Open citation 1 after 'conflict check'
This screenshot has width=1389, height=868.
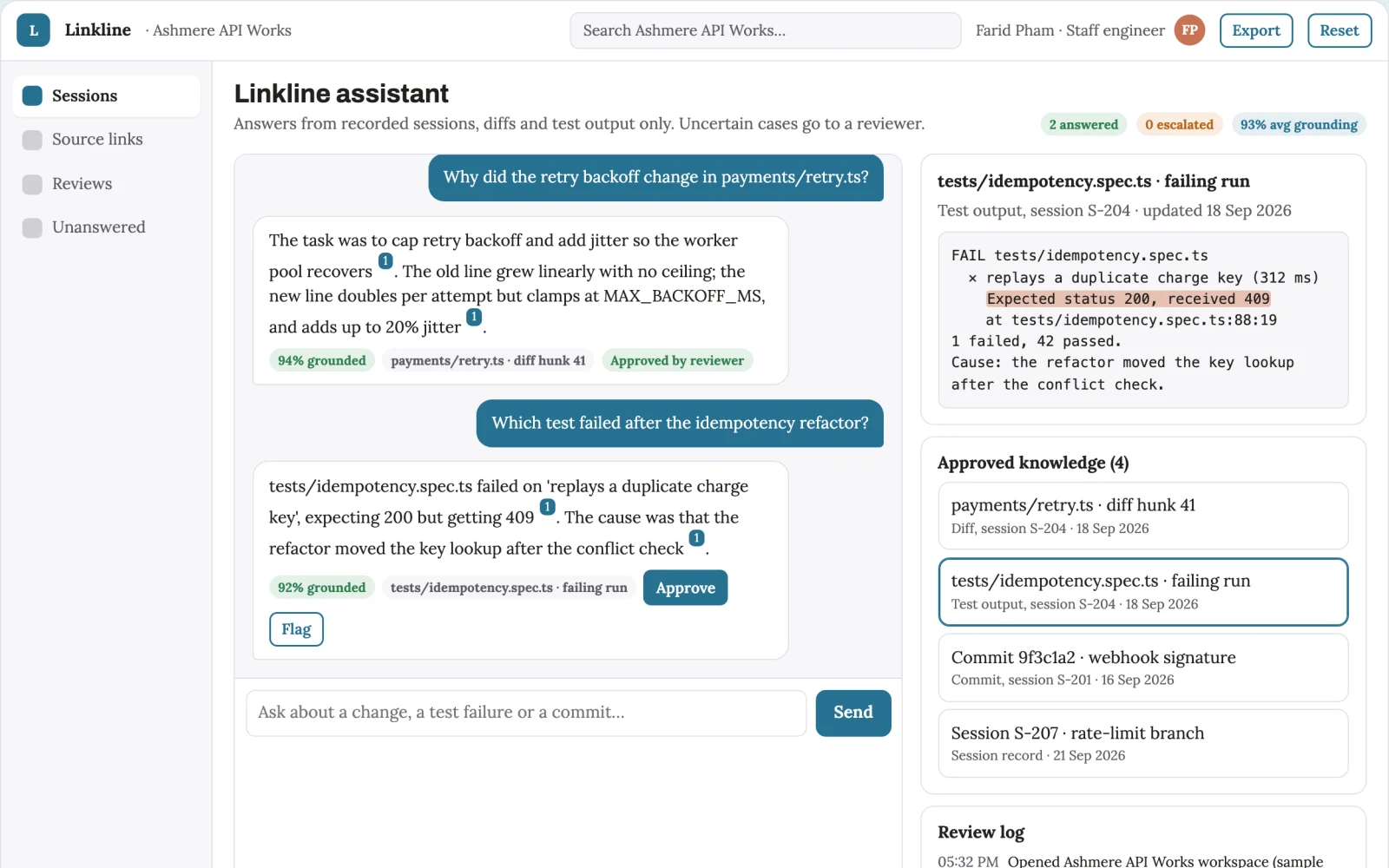[x=696, y=538]
